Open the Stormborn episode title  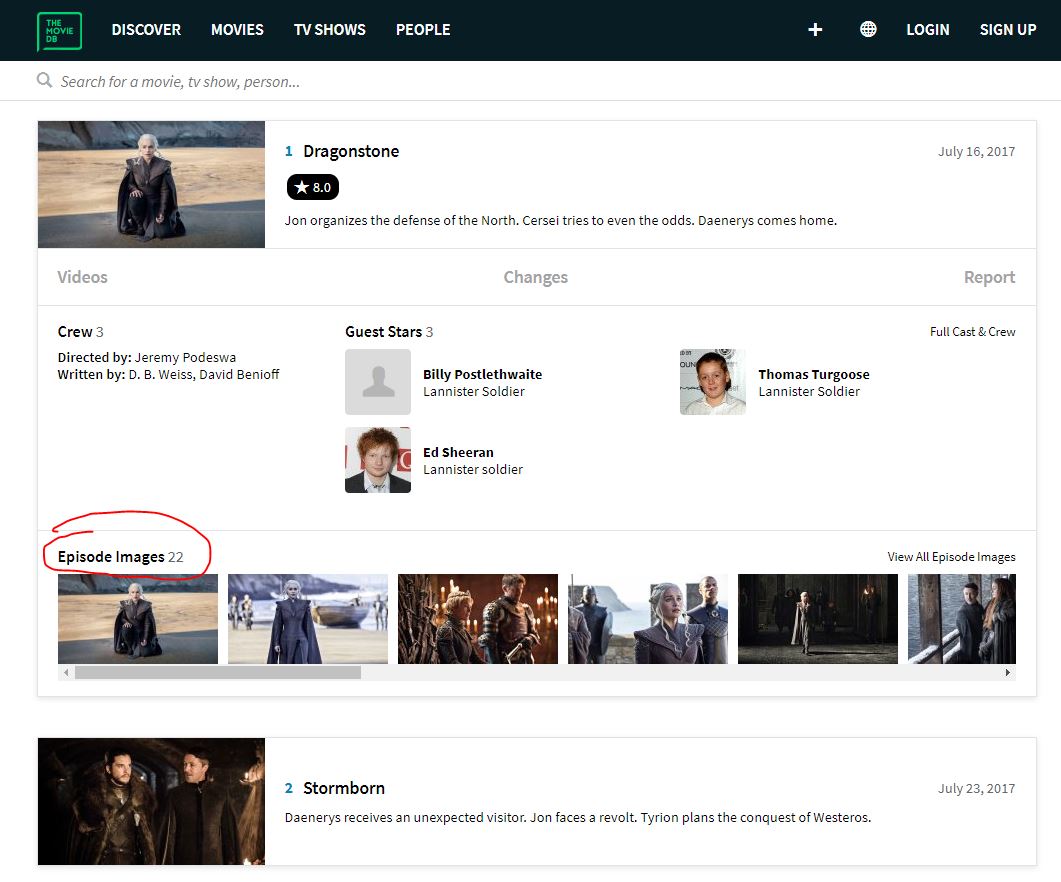(344, 788)
